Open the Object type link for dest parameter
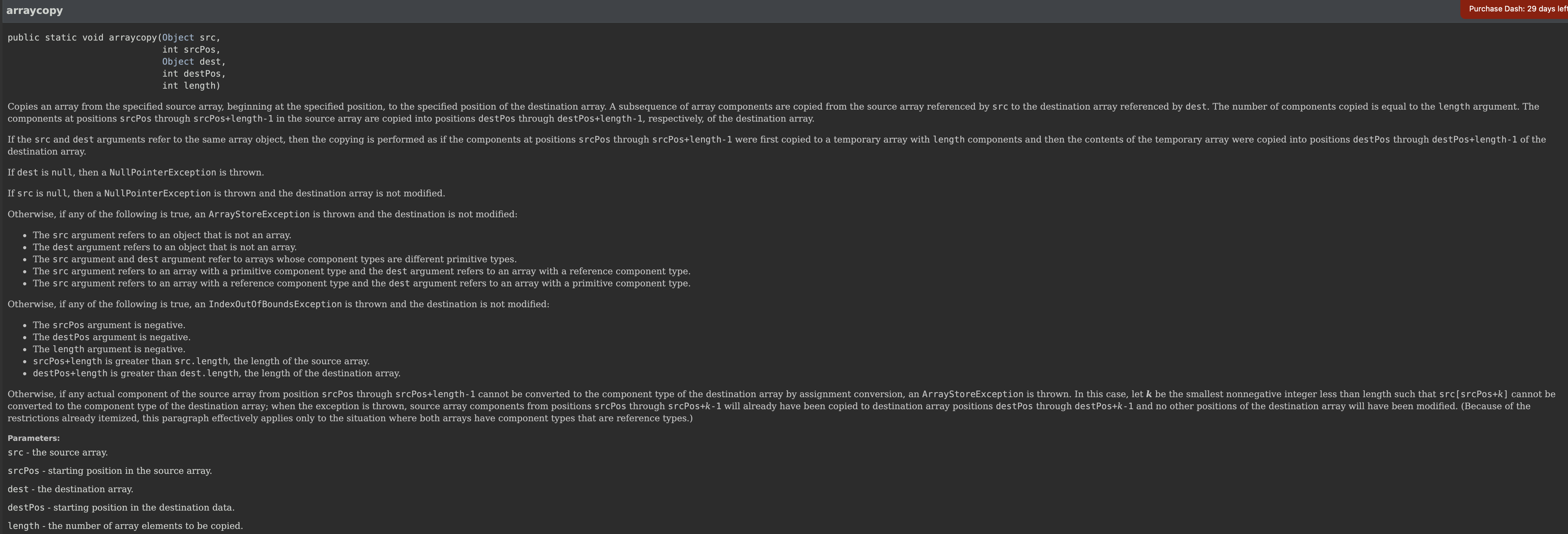Viewport: 1568px width, 534px height. tap(178, 61)
